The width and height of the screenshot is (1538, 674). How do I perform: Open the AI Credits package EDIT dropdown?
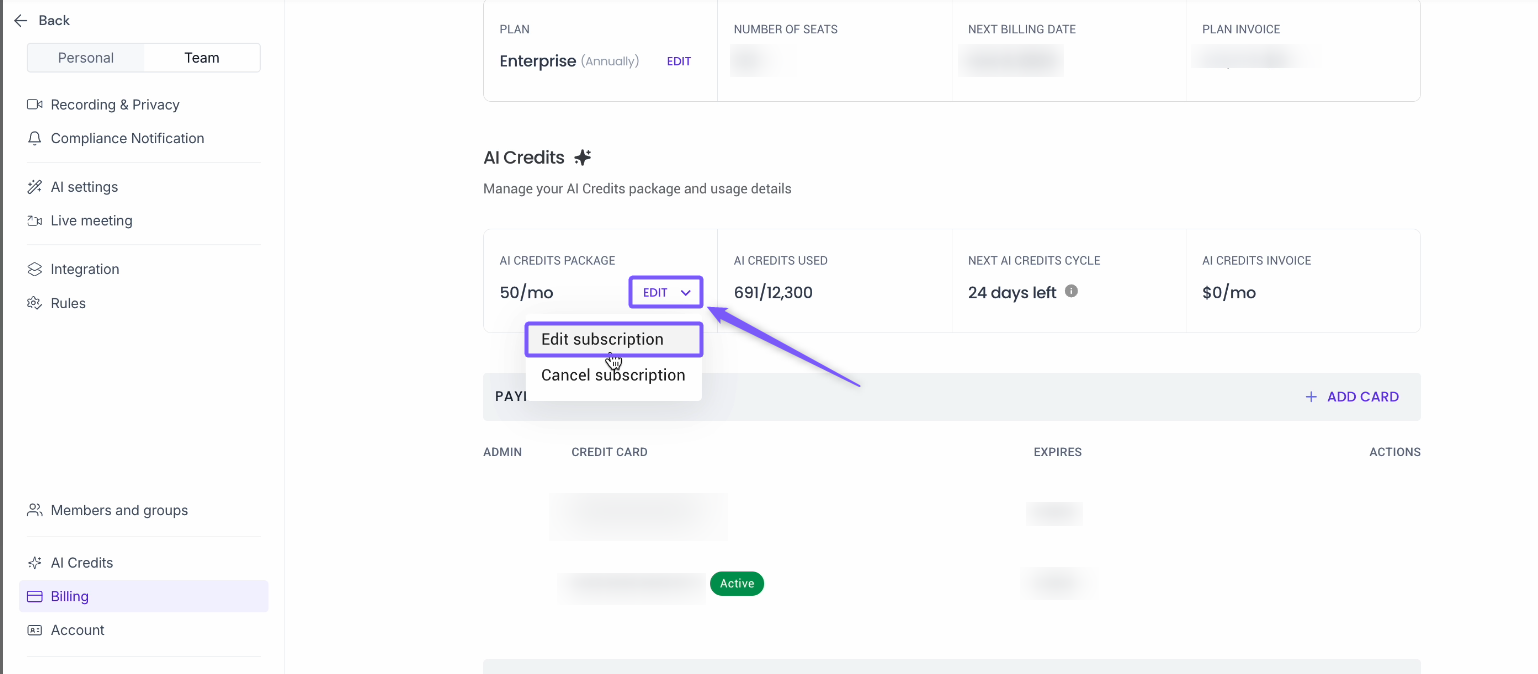(666, 293)
